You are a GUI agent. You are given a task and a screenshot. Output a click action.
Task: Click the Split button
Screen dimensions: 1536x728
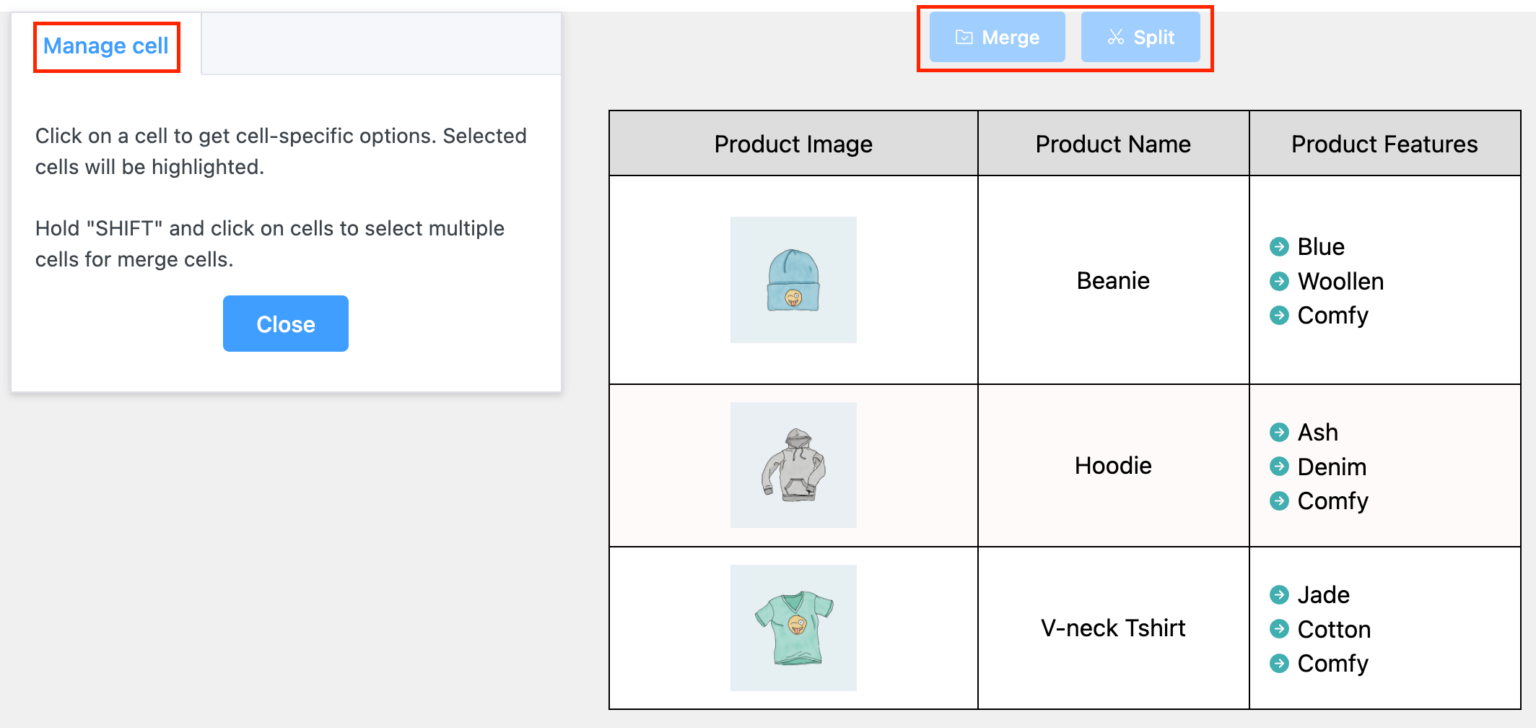[x=1140, y=37]
